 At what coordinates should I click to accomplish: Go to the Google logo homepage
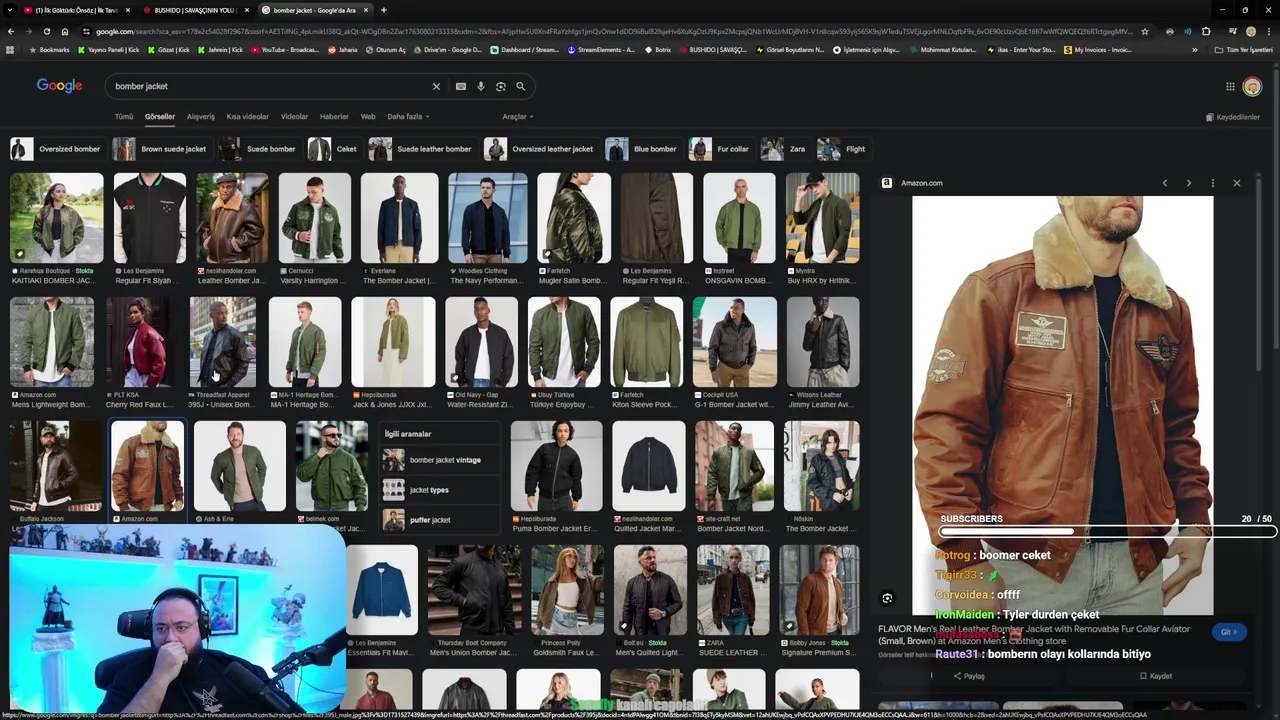pos(60,86)
